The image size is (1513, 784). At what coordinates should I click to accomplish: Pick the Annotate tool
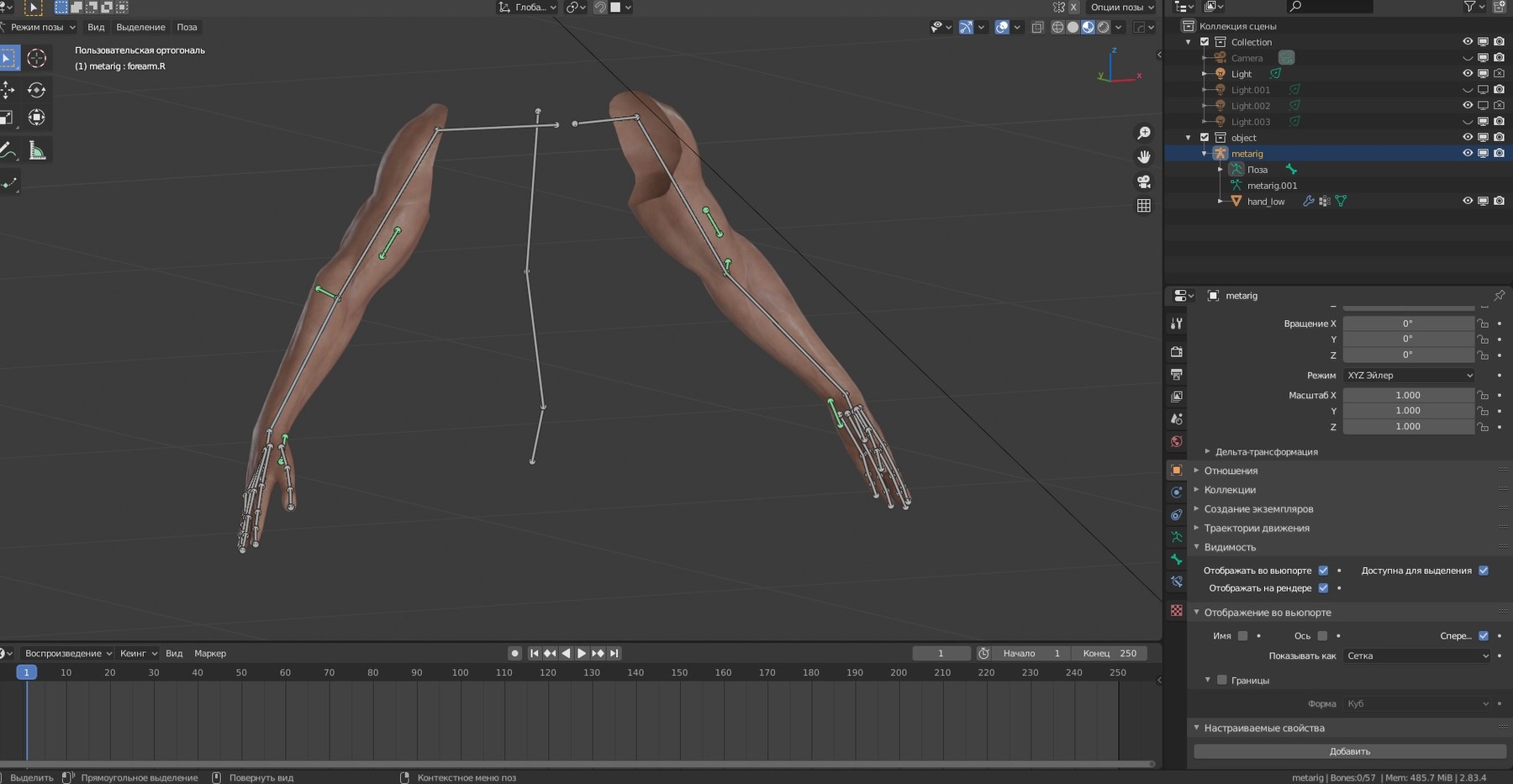(9, 150)
